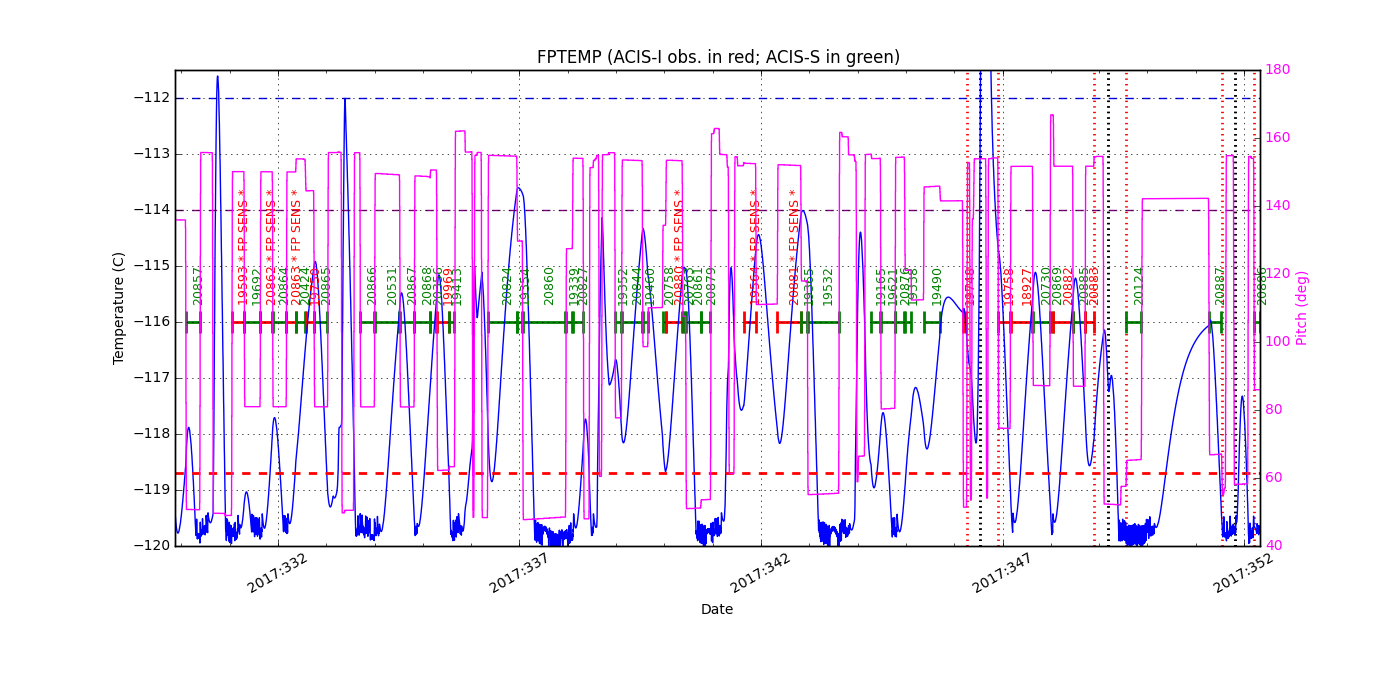This screenshot has height=700, width=1400.
Task: Click the plot title mentioning ACIS-I observations
Action: point(718,58)
